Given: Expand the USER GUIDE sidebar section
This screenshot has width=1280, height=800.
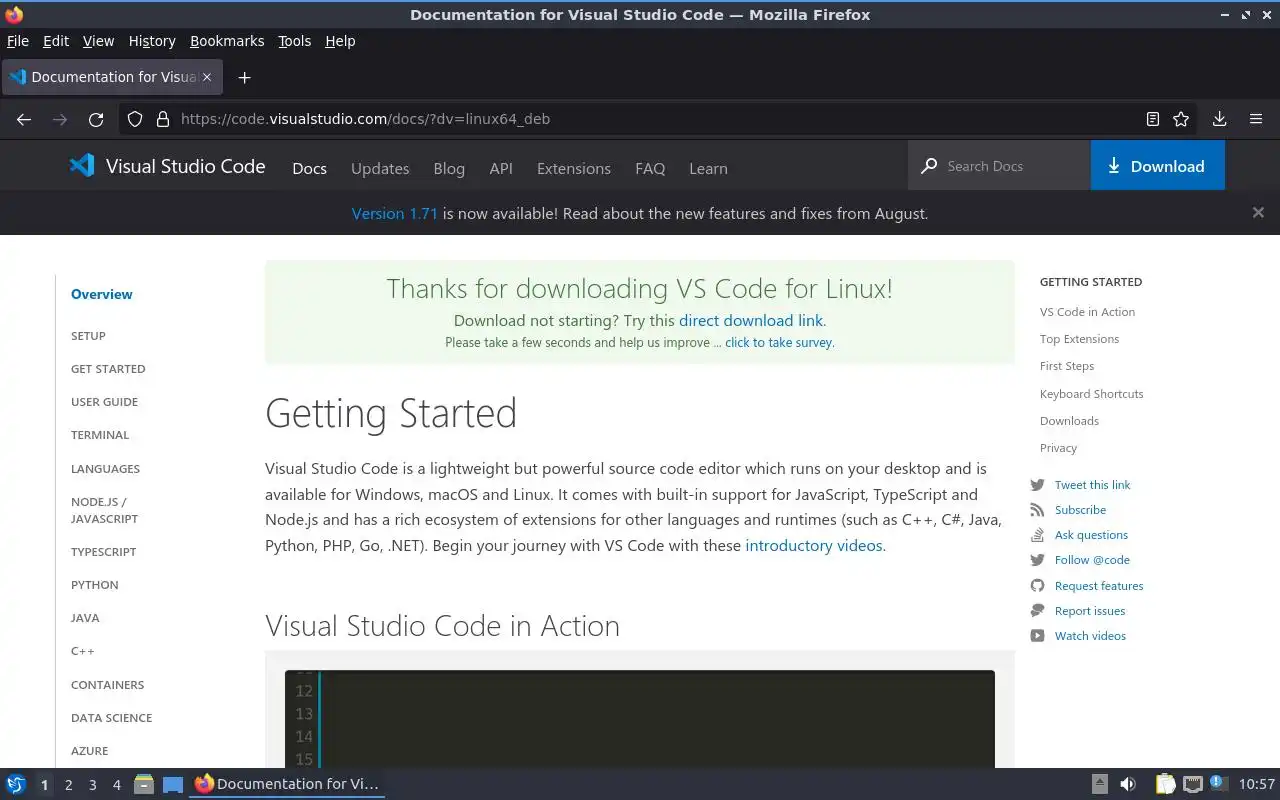Looking at the screenshot, I should click(x=104, y=402).
